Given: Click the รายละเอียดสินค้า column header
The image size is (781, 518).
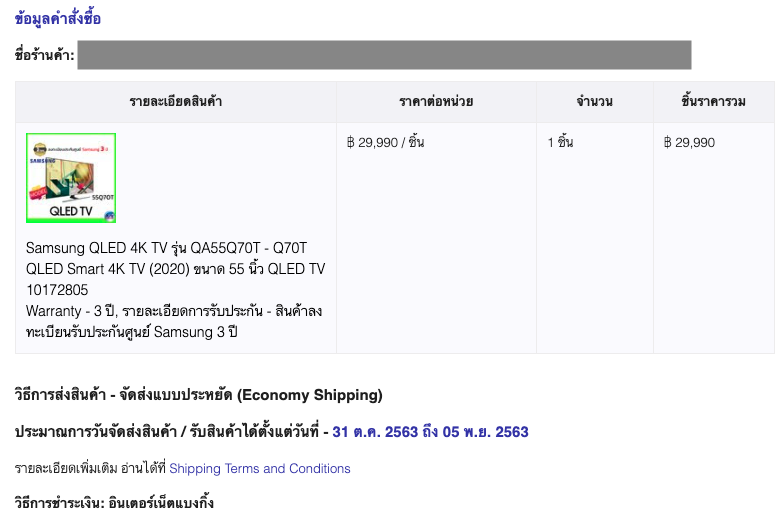Looking at the screenshot, I should point(176,102).
